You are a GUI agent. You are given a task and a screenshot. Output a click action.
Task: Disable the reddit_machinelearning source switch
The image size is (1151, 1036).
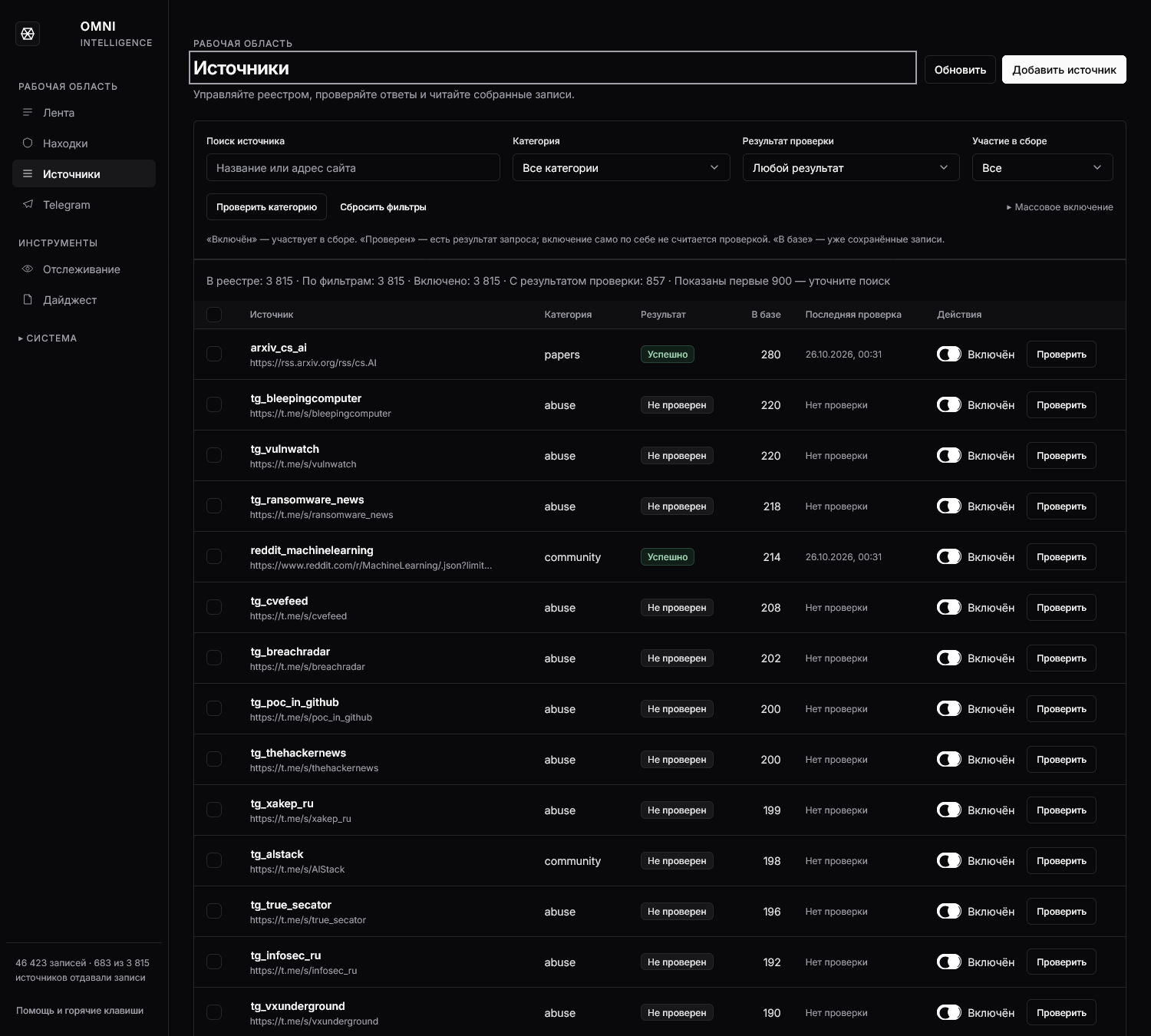[x=949, y=557]
